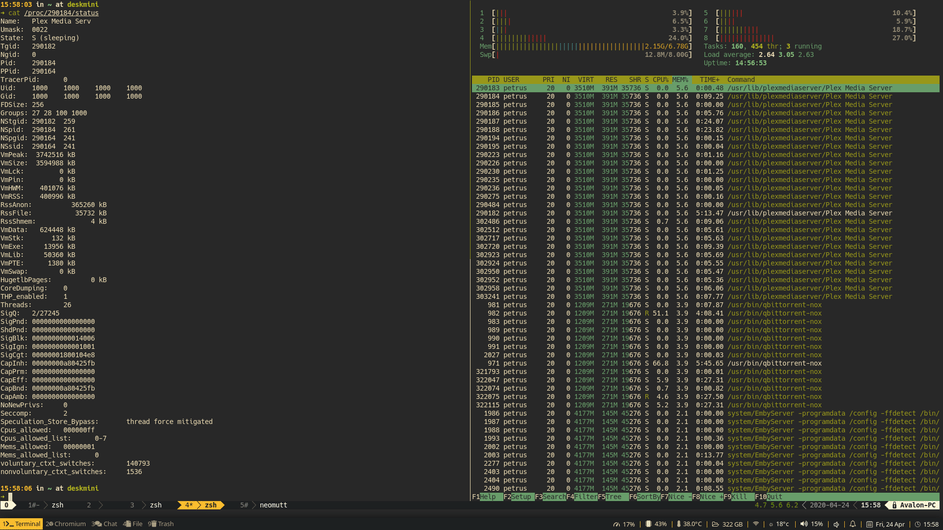
Task: Click the Swp usage bar in htop
Action: (x=586, y=55)
